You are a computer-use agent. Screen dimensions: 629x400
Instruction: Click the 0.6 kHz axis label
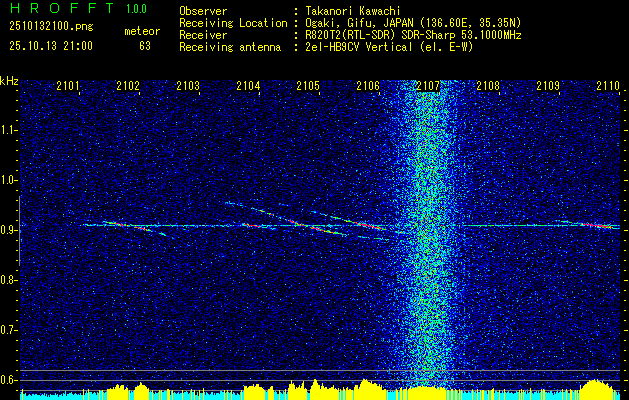pos(8,380)
